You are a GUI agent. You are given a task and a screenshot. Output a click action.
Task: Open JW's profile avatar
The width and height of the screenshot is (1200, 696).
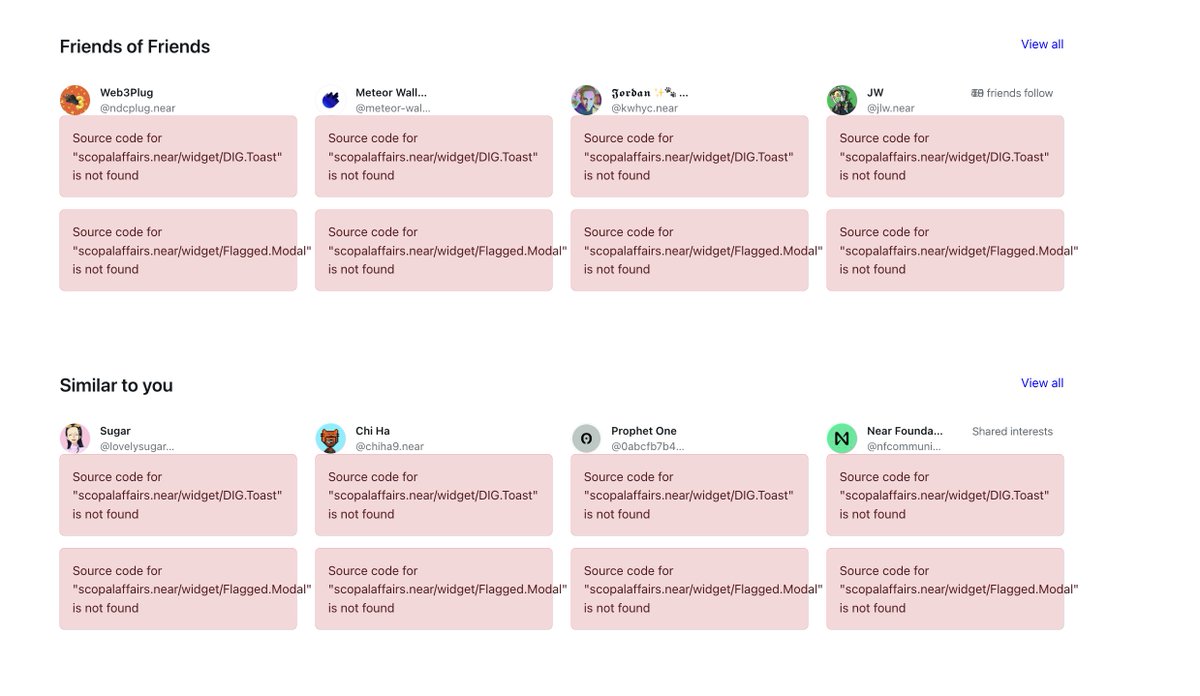842,100
